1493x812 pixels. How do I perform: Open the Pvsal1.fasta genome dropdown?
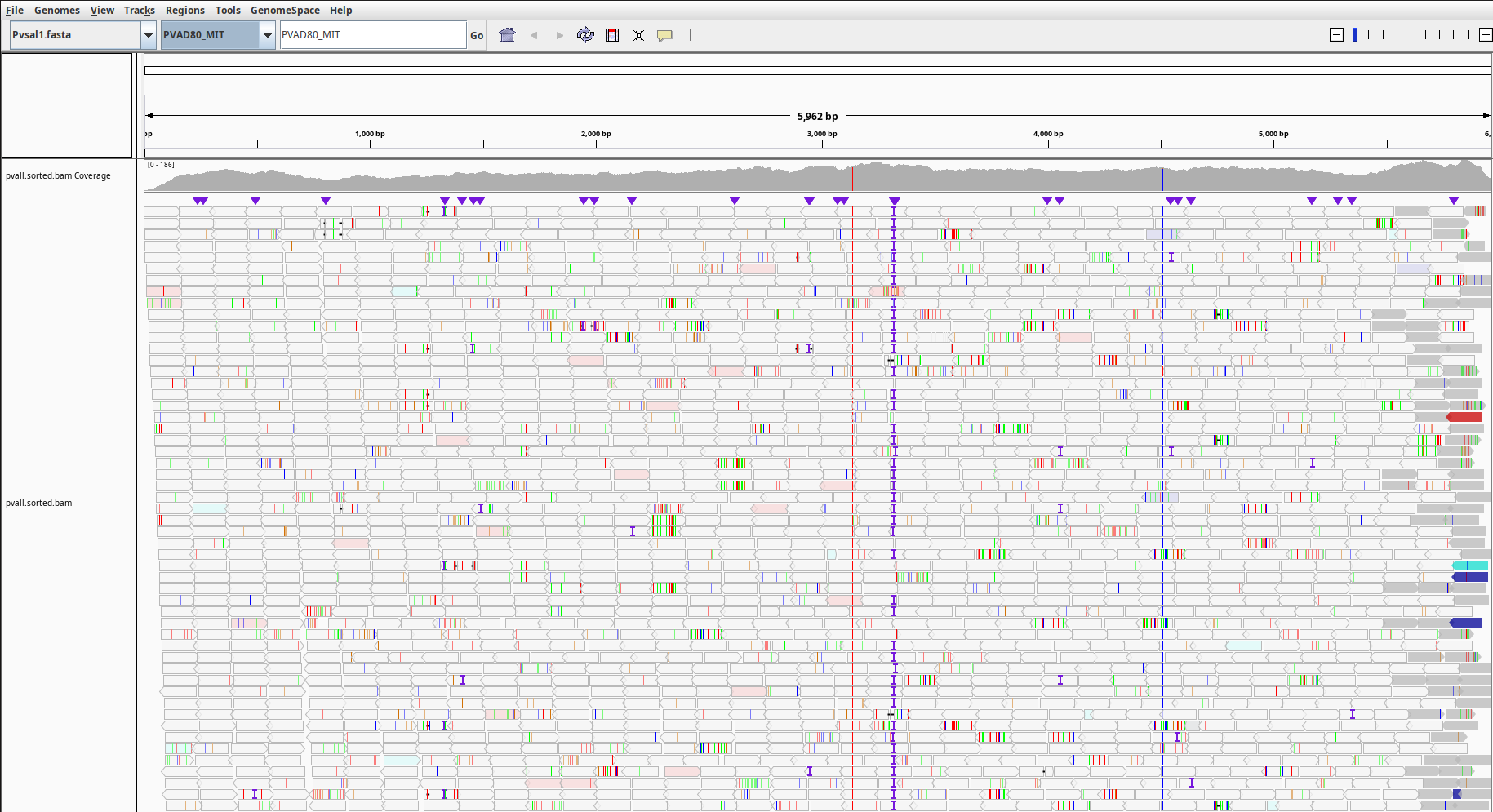pos(148,34)
